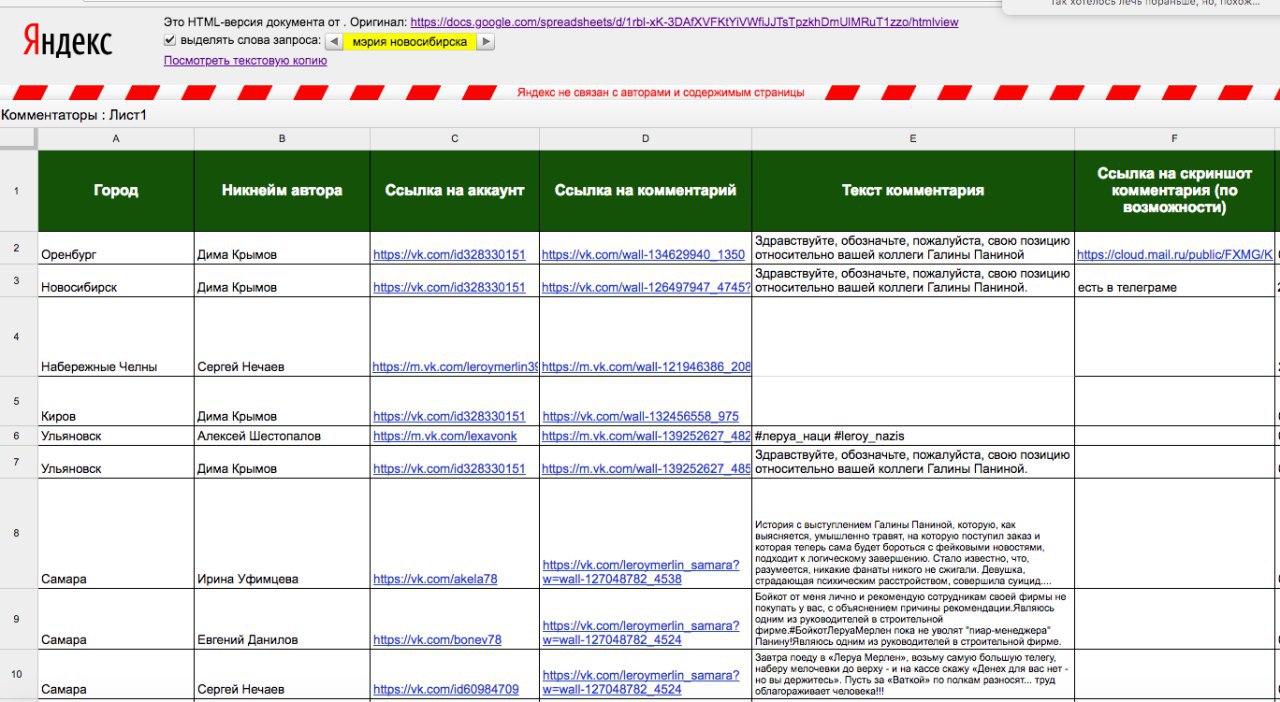Open comment link wall-134629940_1350
1280x702 pixels.
(643, 255)
